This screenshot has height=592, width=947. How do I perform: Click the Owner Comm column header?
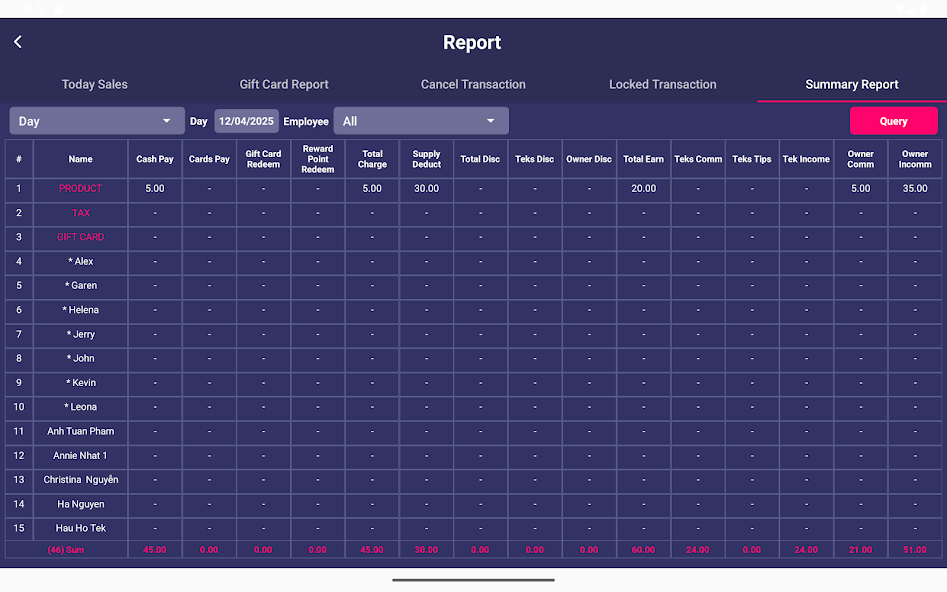pyautogui.click(x=860, y=159)
